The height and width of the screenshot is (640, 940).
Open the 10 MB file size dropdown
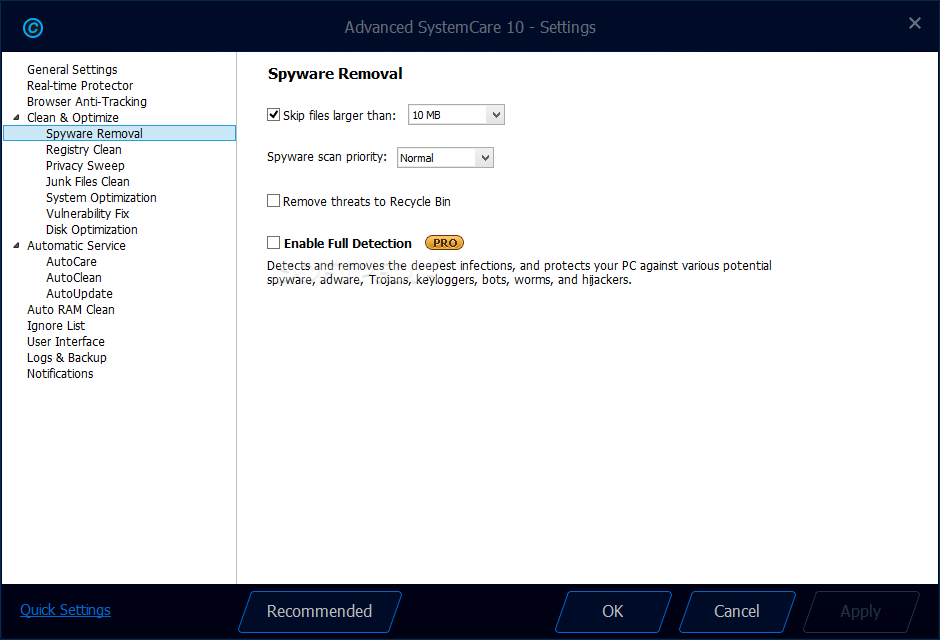[456, 114]
